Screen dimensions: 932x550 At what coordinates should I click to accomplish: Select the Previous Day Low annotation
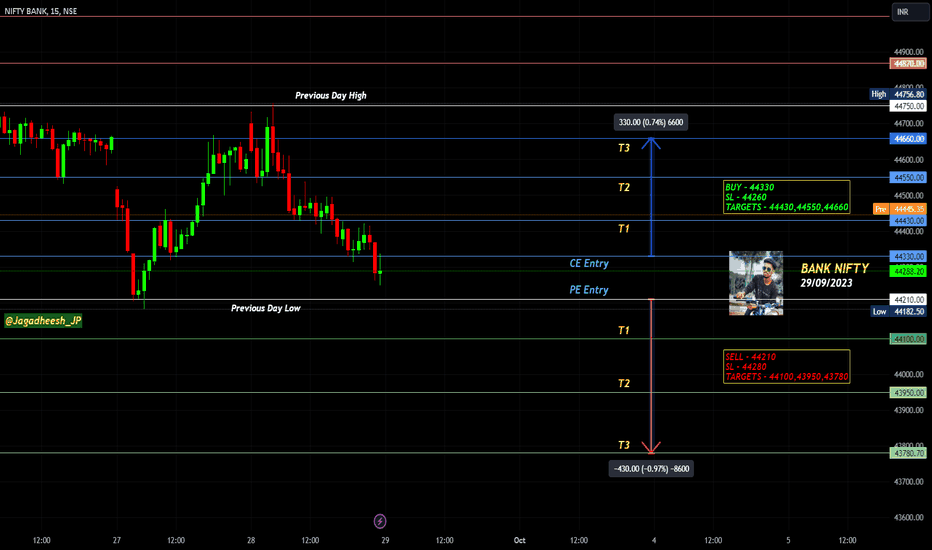(x=266, y=308)
